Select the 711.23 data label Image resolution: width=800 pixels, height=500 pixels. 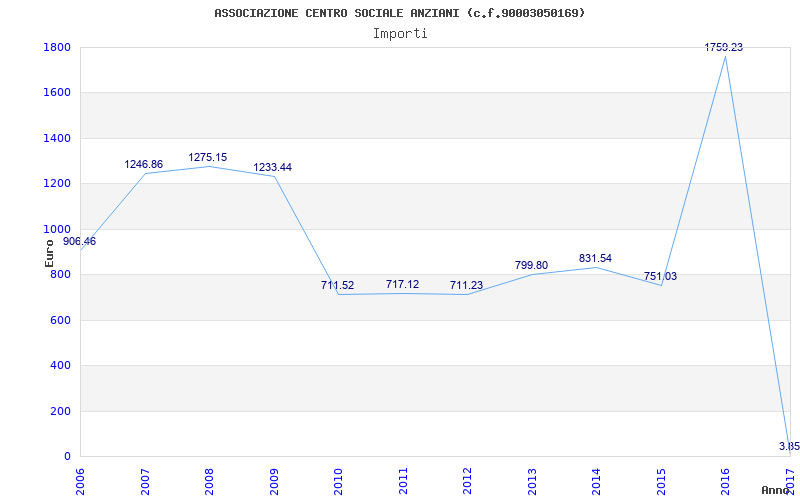[466, 285]
